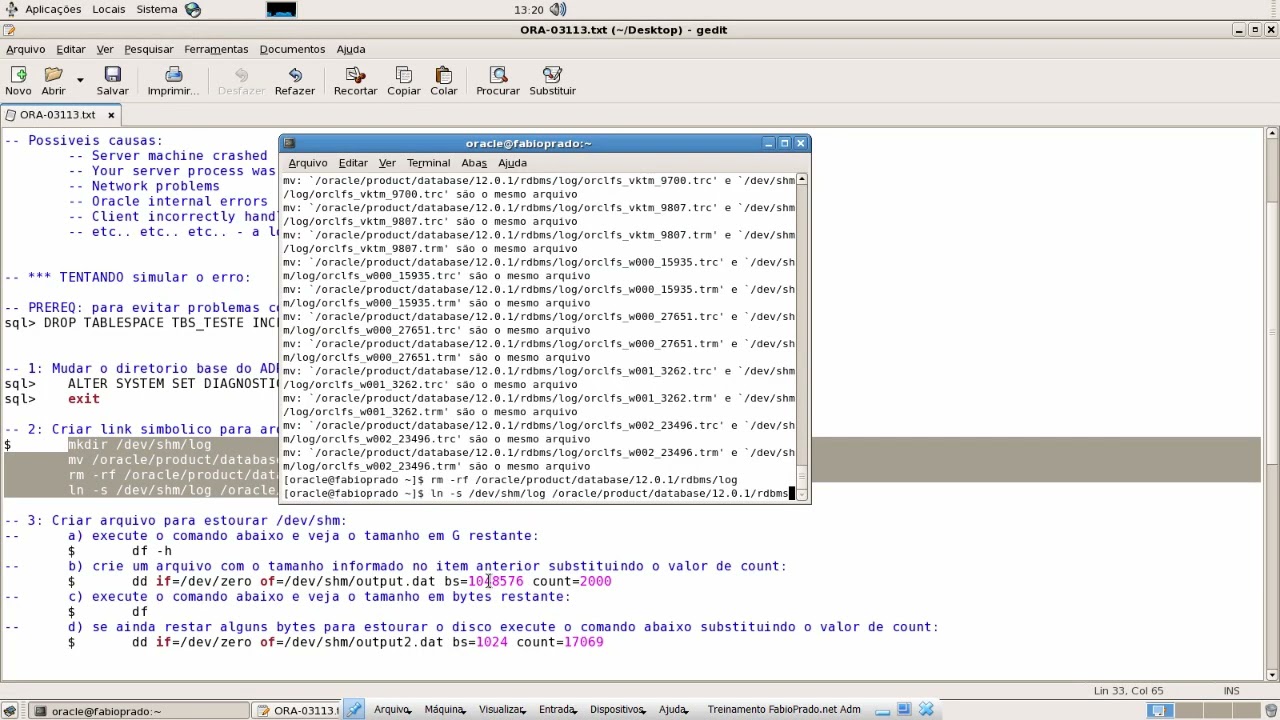Click the 'count=17069' value in editor
1280x720 pixels.
coord(559,642)
